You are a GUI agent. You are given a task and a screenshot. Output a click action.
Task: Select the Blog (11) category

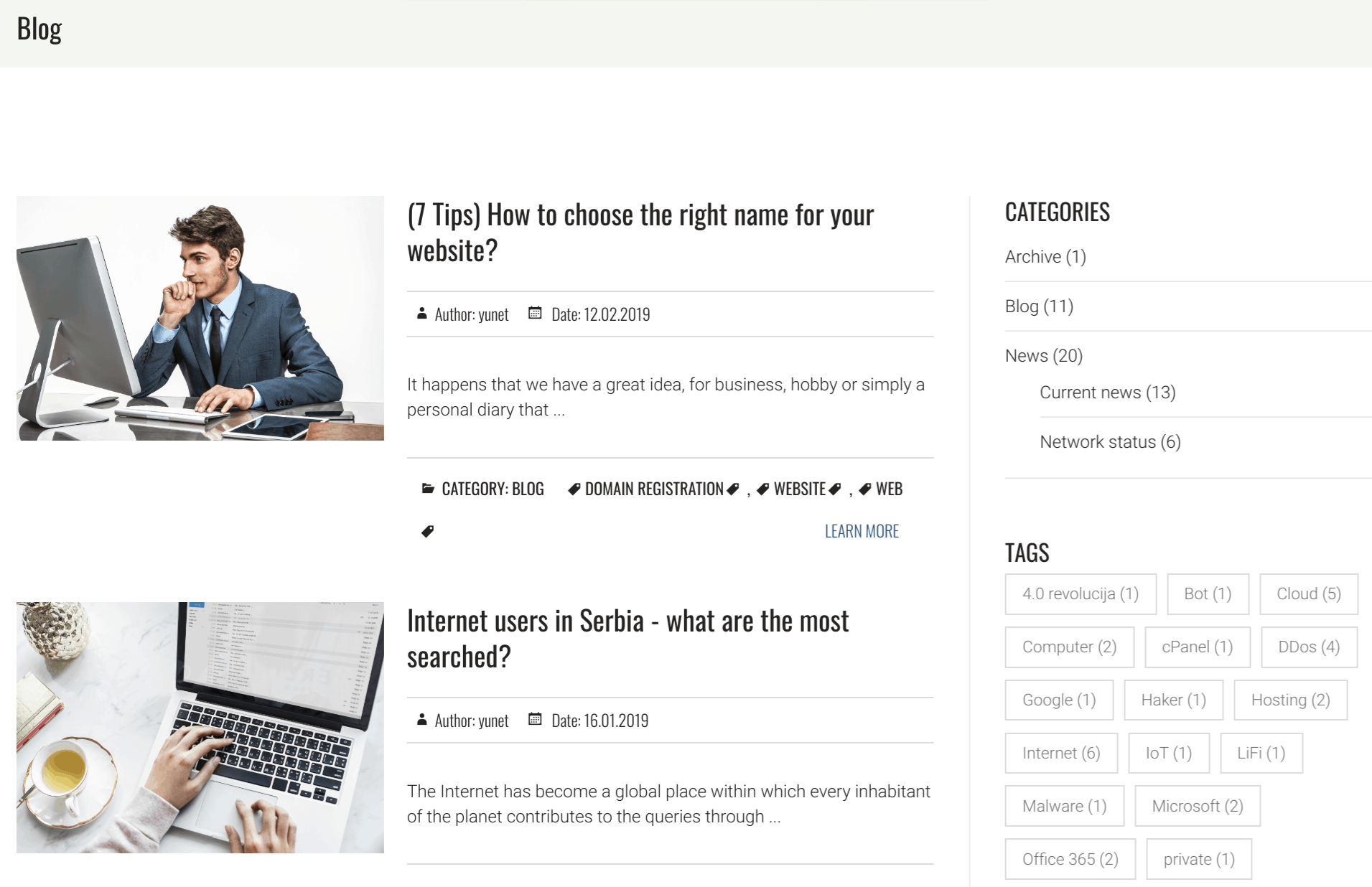[x=1039, y=306]
